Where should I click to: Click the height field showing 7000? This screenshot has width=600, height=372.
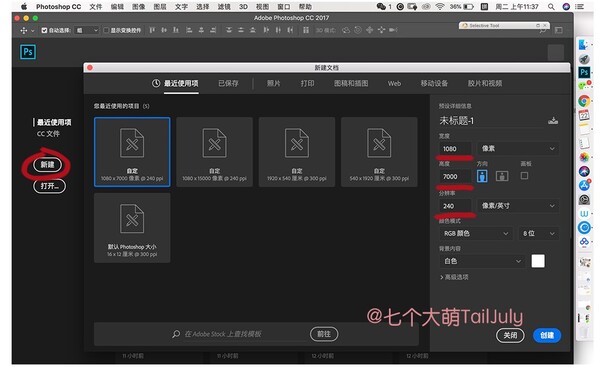pyautogui.click(x=455, y=176)
